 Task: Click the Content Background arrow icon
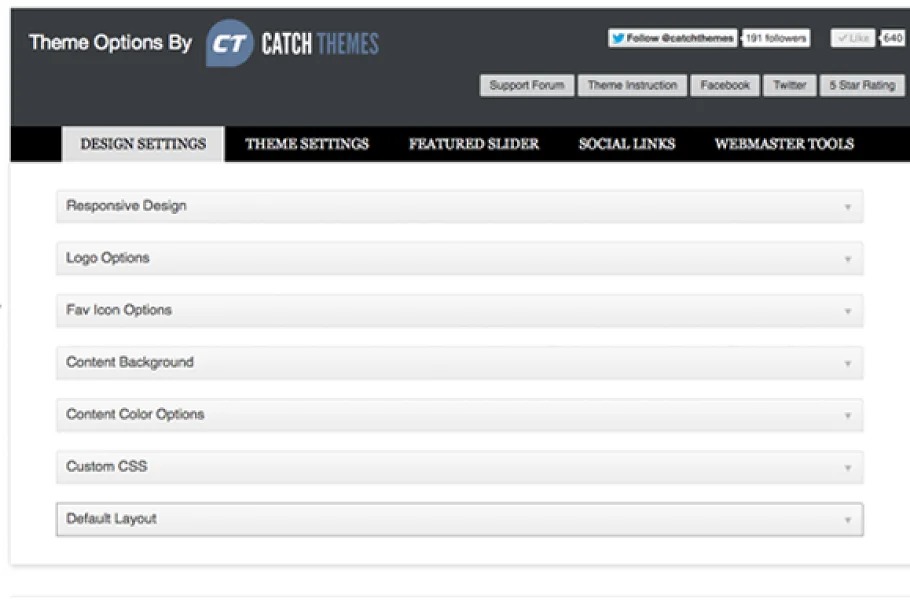click(x=847, y=363)
